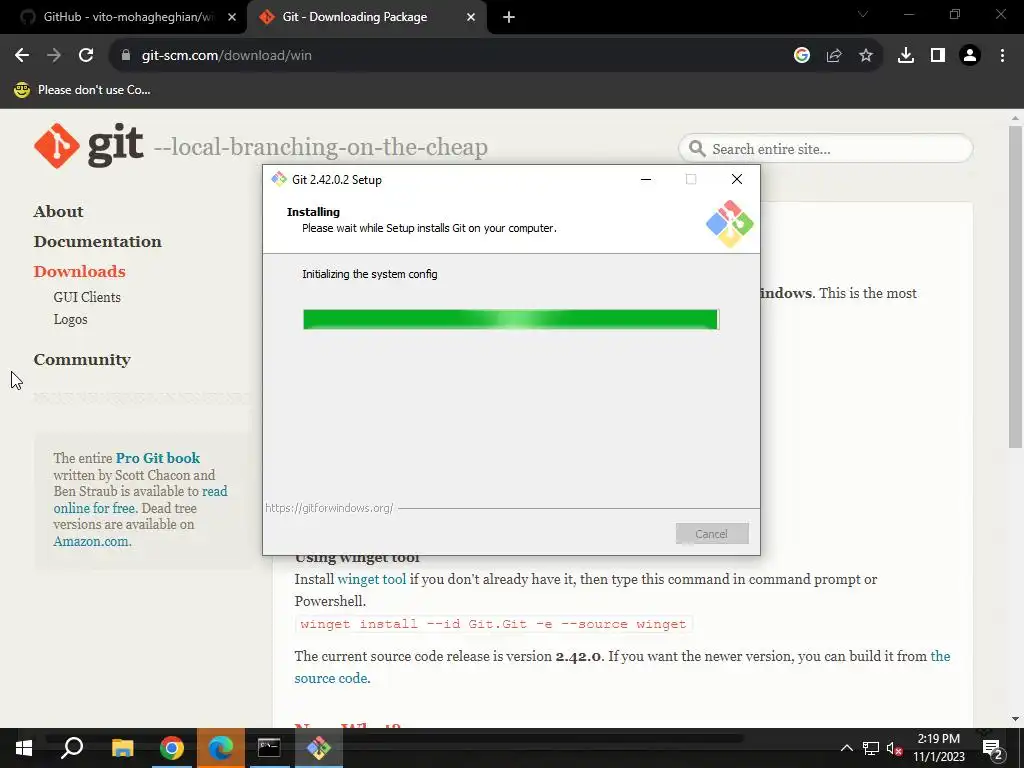Open the Chrome downloads icon
This screenshot has width=1024, height=768.
pos(906,56)
